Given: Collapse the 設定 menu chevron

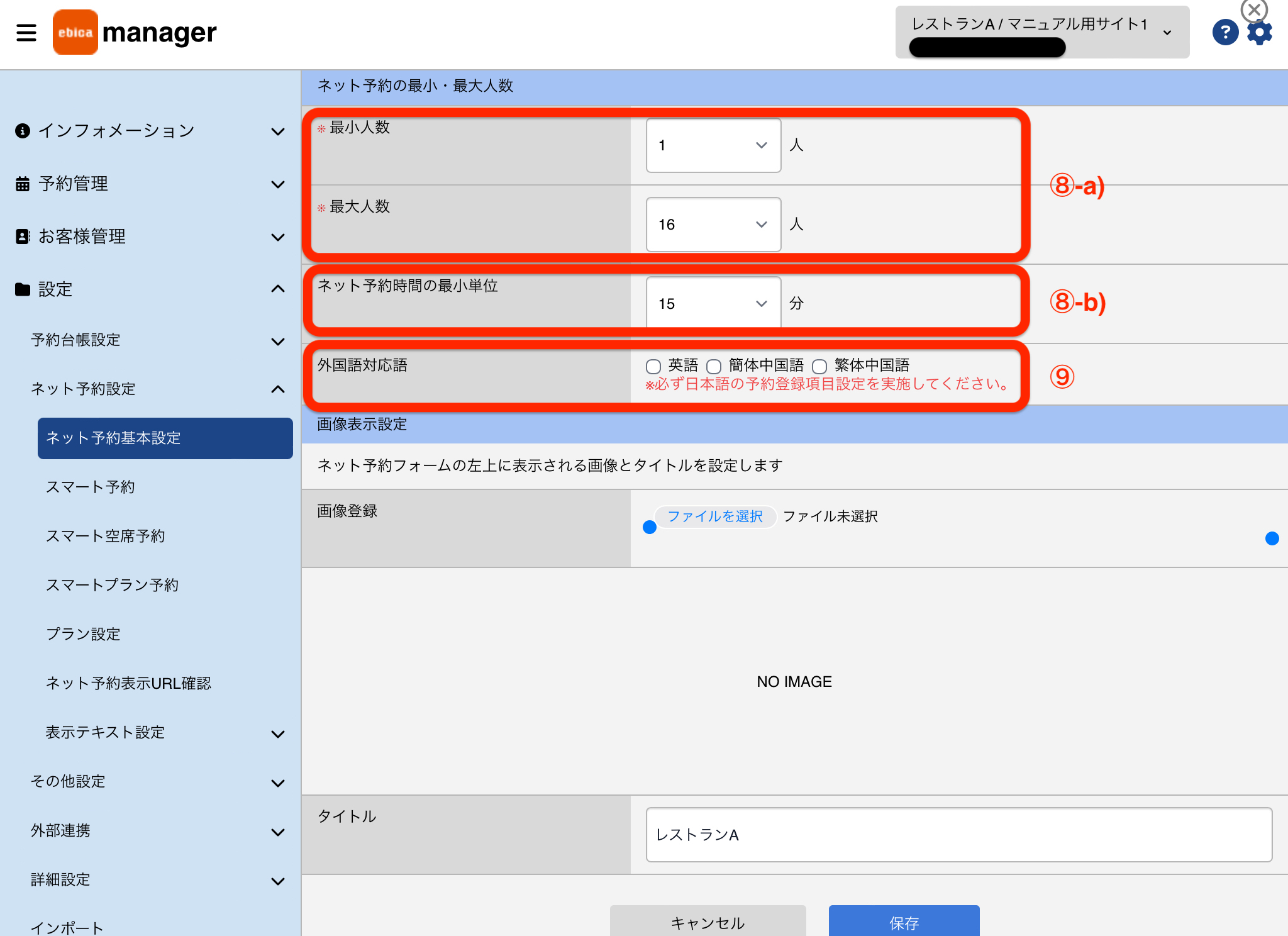Looking at the screenshot, I should (x=277, y=289).
